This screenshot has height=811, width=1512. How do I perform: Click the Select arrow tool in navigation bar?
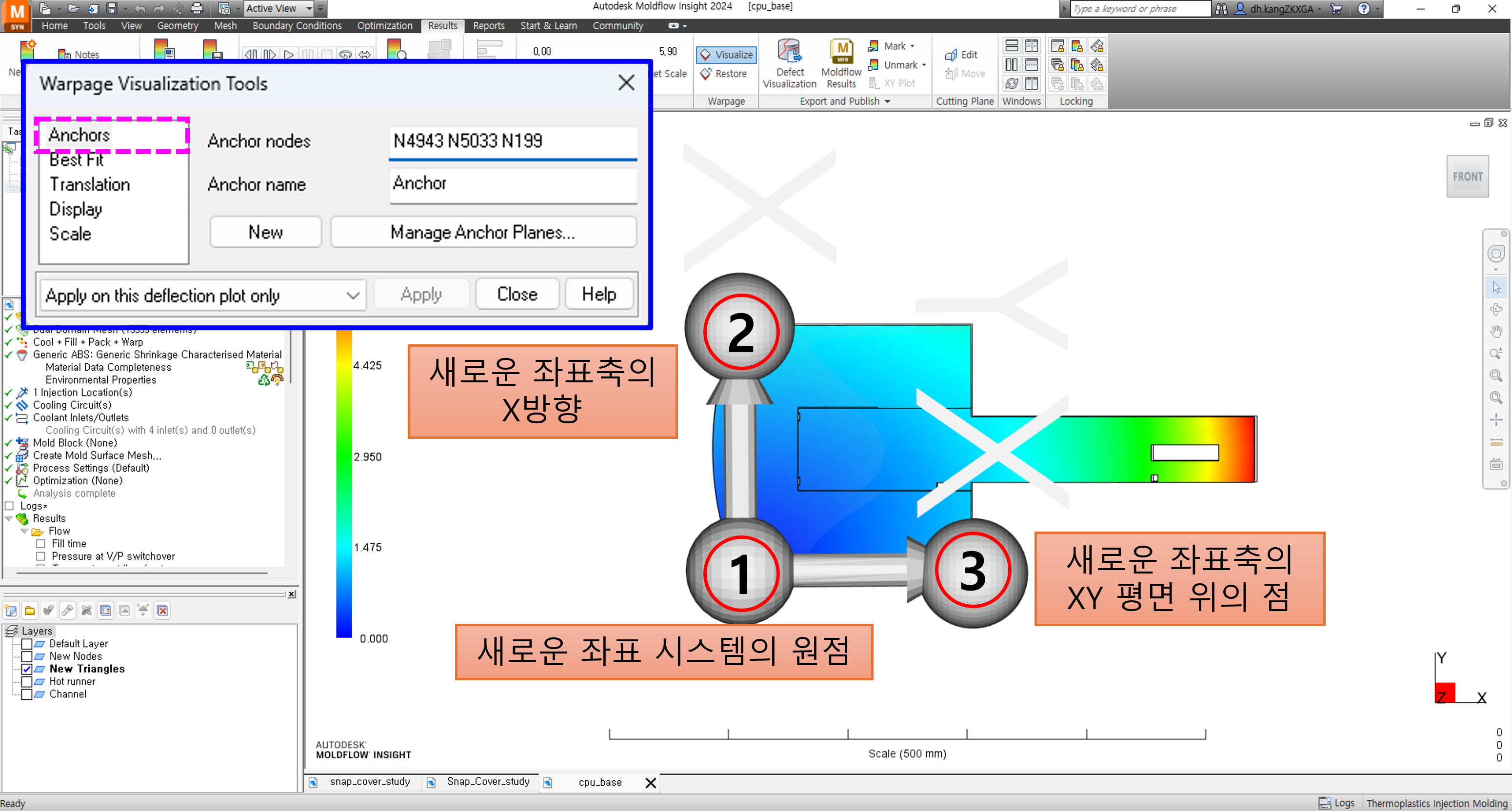click(1496, 288)
